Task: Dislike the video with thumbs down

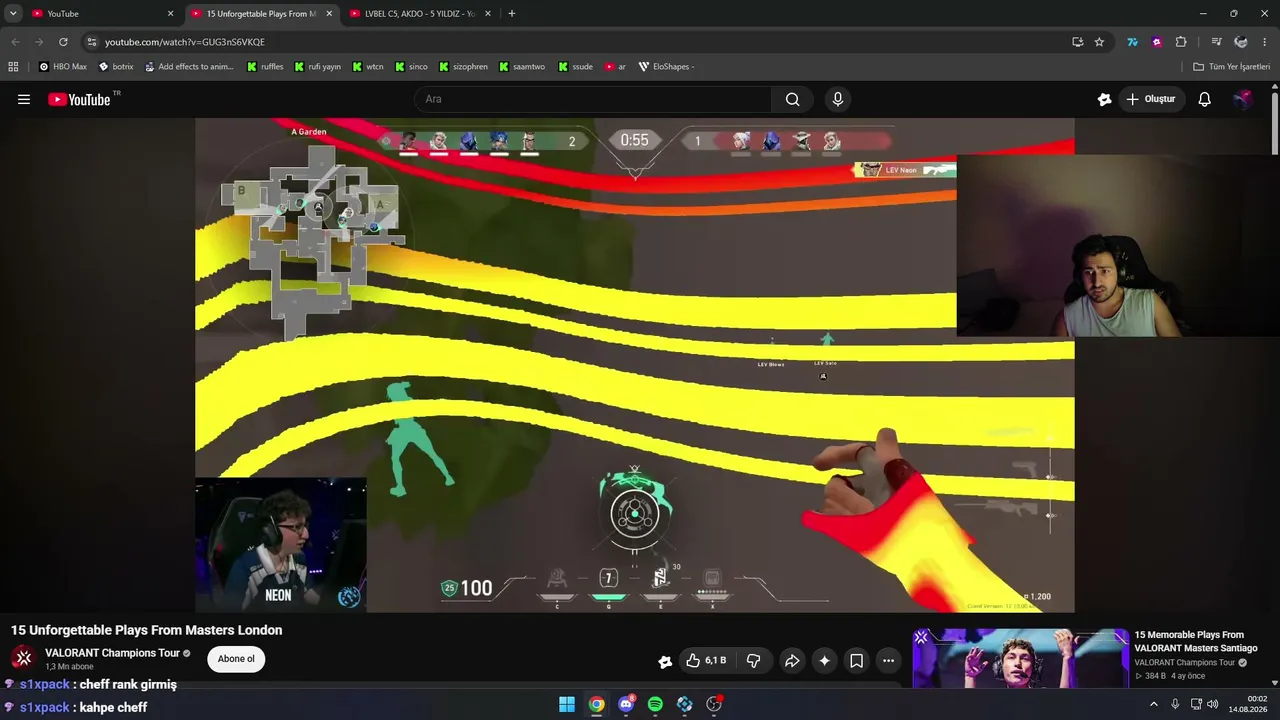Action: pyautogui.click(x=754, y=661)
